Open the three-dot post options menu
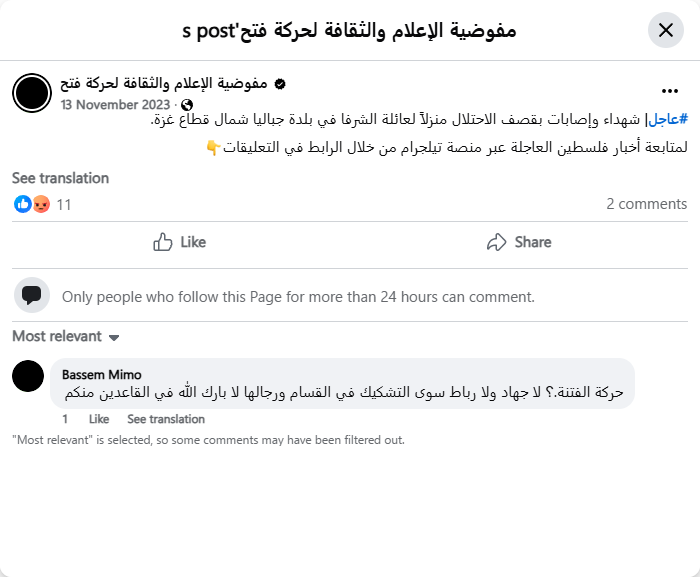This screenshot has height=577, width=700. tap(669, 90)
